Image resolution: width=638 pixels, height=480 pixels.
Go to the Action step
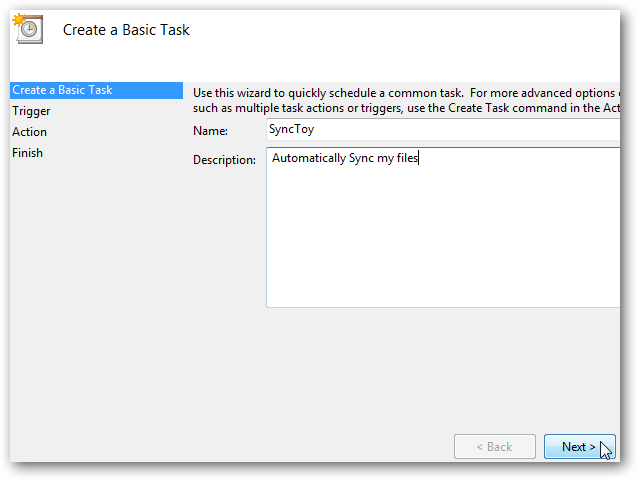[x=29, y=132]
